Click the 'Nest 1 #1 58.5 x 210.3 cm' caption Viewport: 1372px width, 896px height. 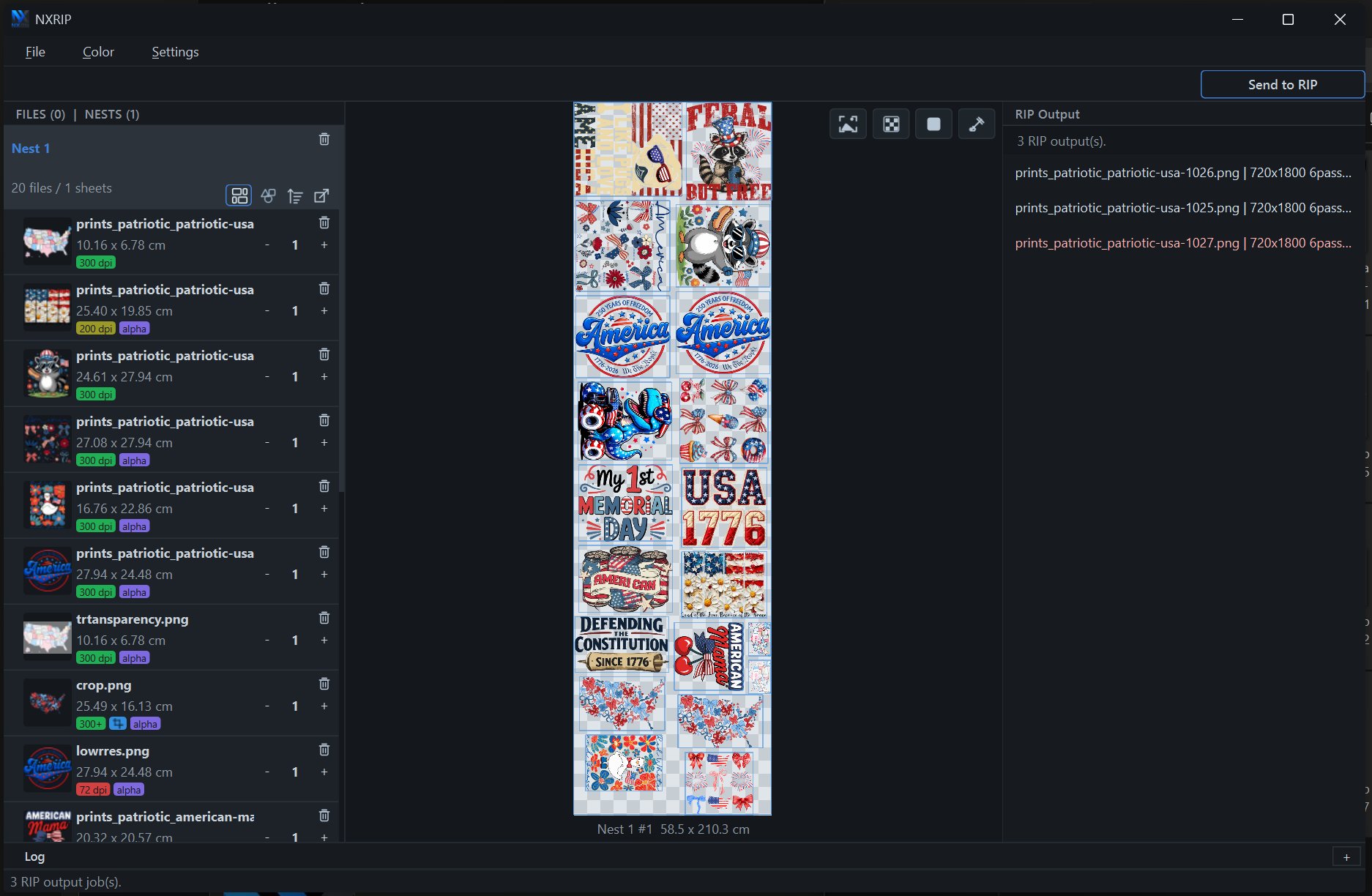(673, 829)
